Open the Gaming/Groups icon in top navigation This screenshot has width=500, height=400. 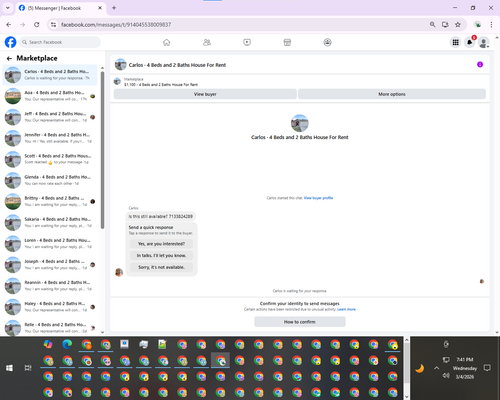328,42
